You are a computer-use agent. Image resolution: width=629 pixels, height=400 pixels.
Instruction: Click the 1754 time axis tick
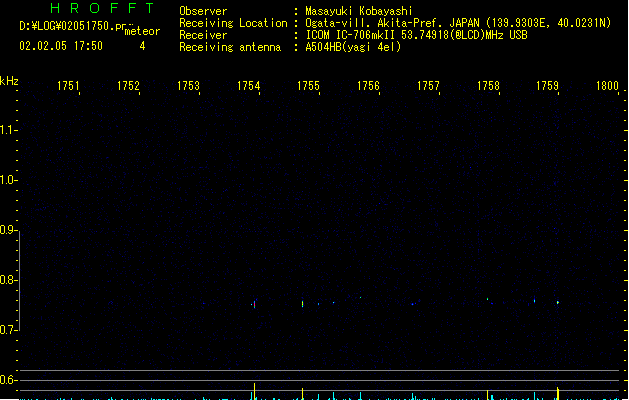coord(249,86)
